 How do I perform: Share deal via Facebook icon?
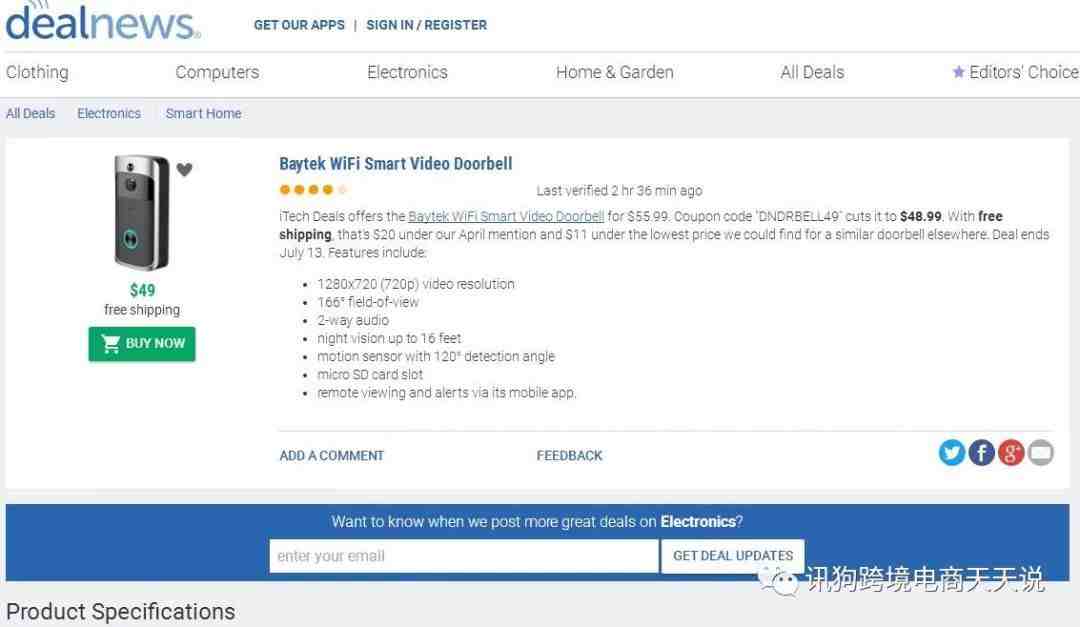pyautogui.click(x=981, y=453)
